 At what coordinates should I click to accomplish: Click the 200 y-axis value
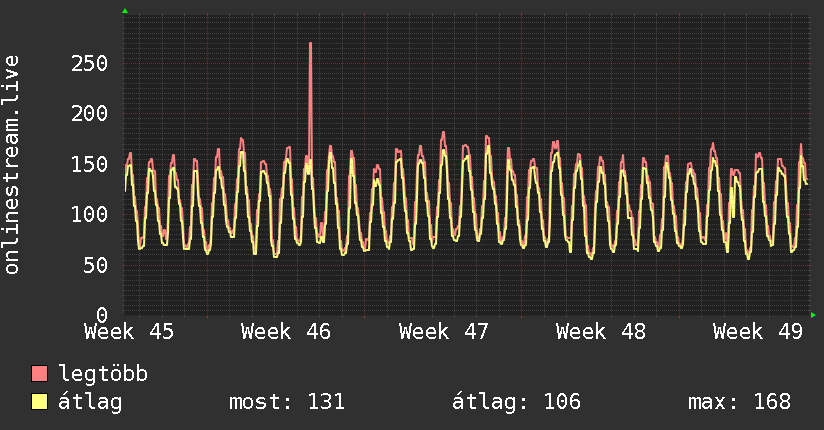click(x=89, y=114)
